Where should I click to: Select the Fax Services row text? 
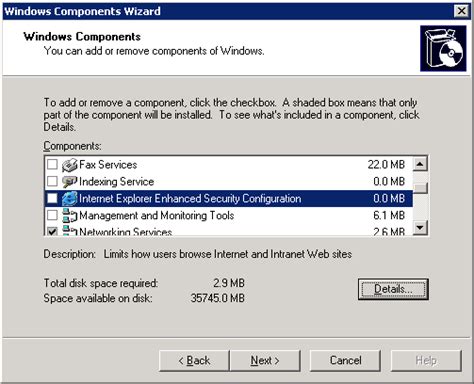coord(108,165)
